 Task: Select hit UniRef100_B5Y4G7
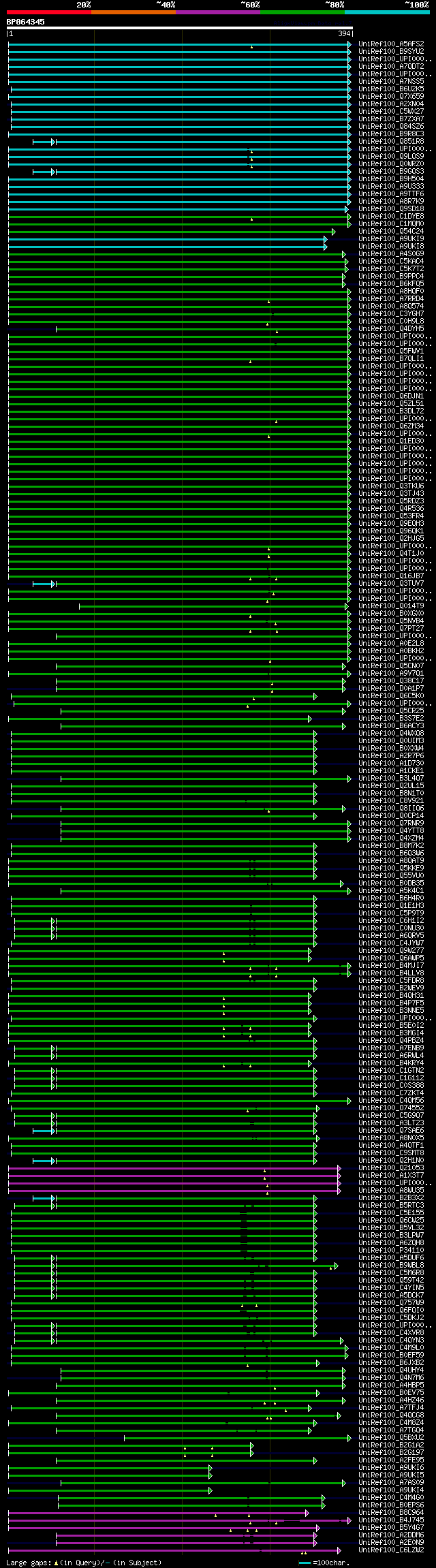(391, 1527)
